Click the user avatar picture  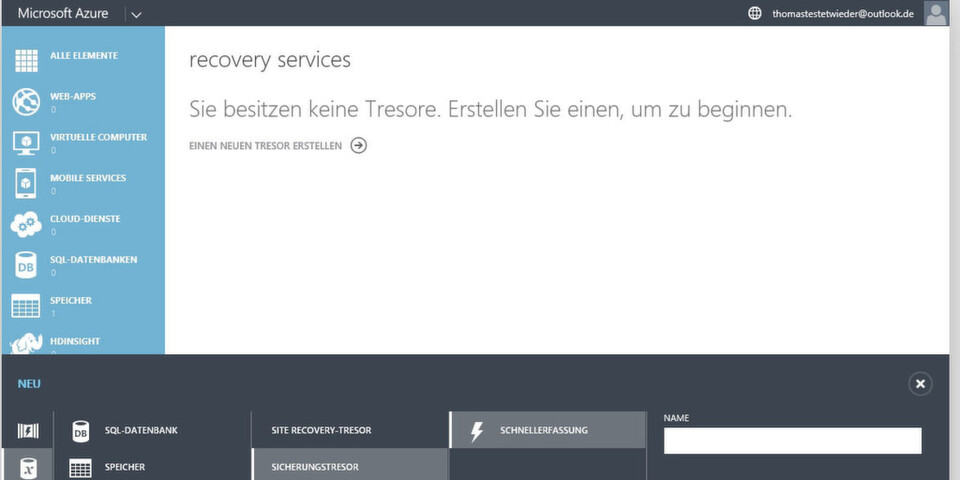936,13
